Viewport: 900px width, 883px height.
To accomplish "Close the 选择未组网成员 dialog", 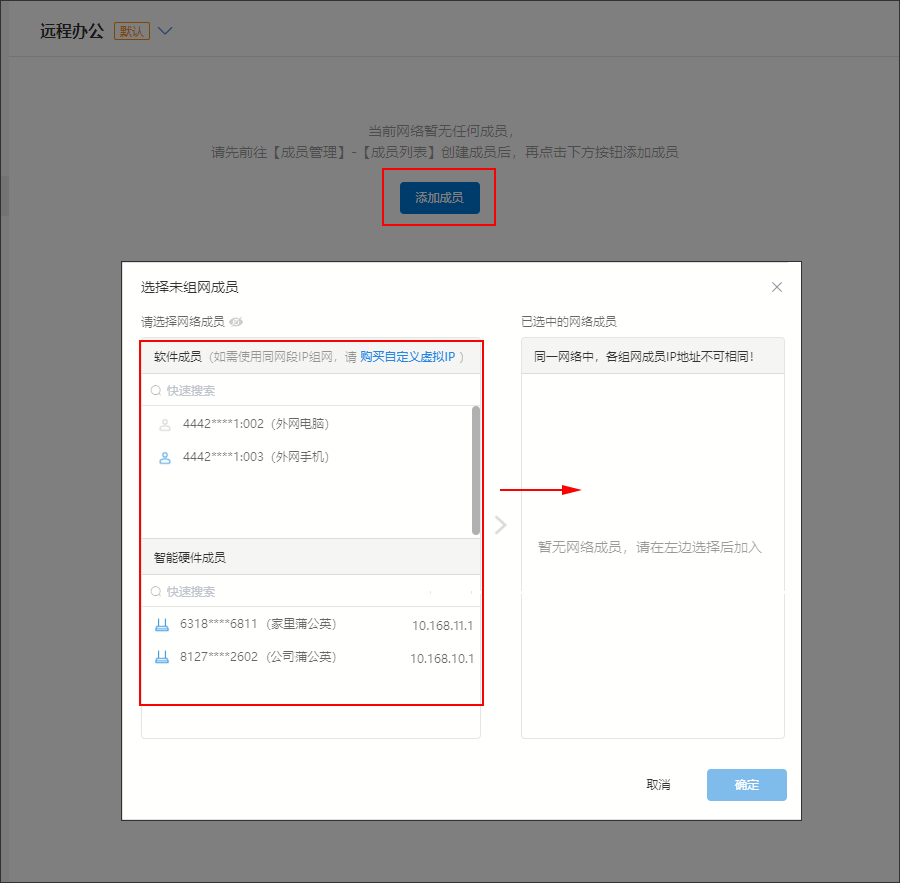I will (x=777, y=287).
